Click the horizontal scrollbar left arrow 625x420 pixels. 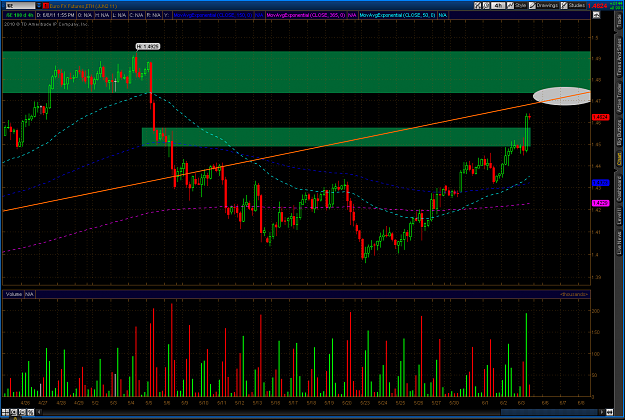tap(39, 412)
